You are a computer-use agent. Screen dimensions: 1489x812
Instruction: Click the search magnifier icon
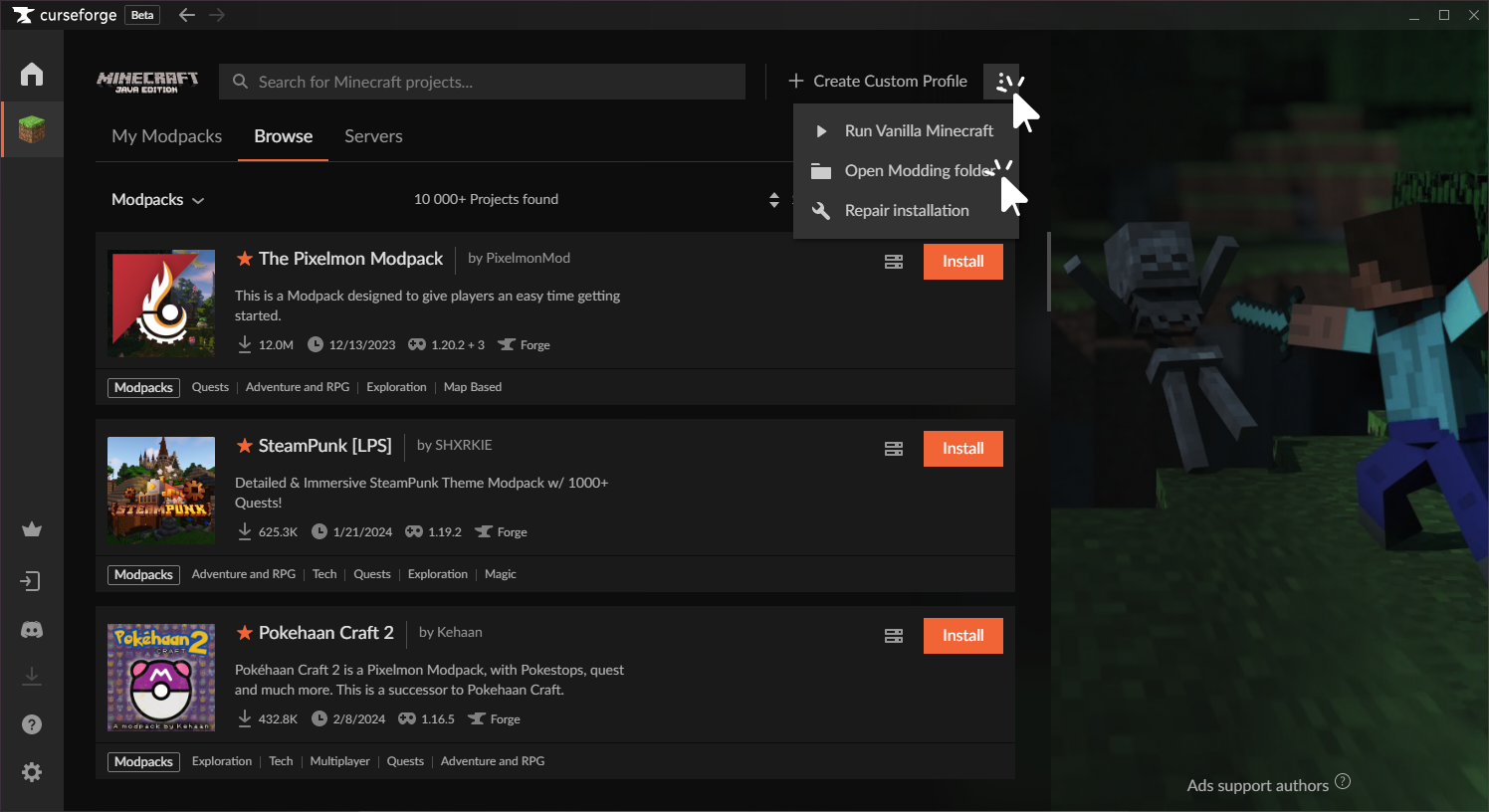pos(240,82)
